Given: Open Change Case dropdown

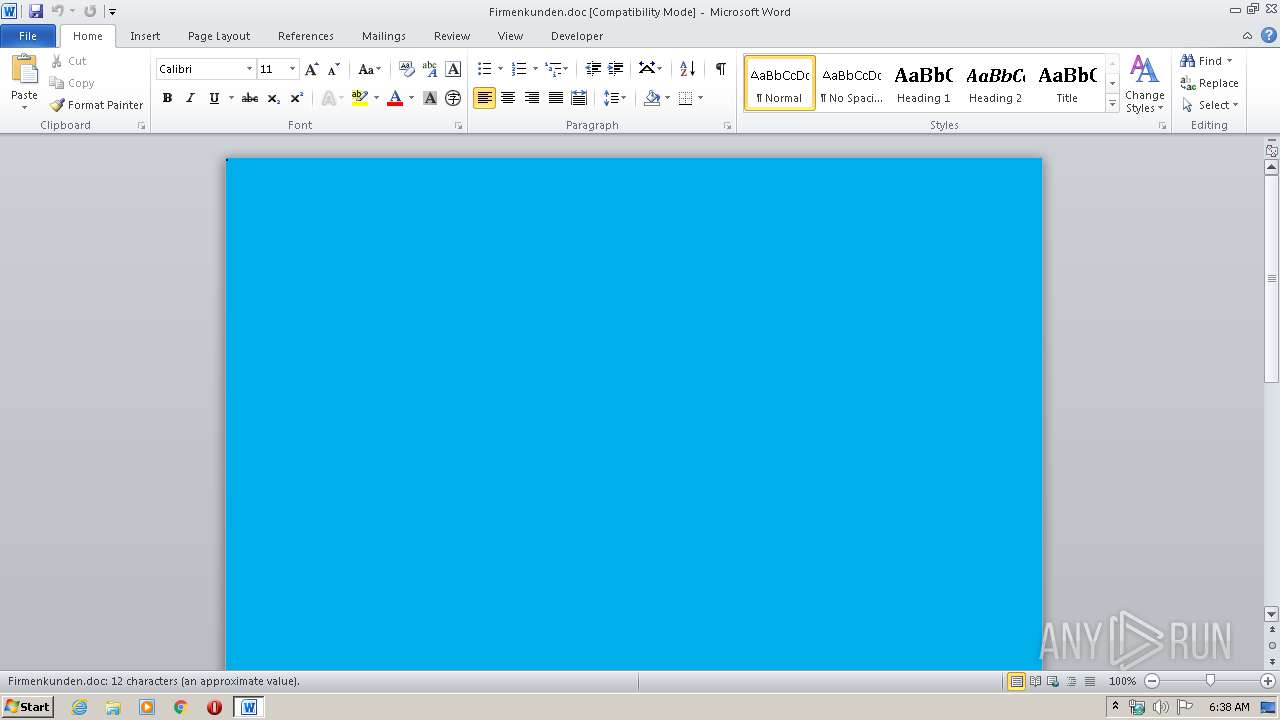Looking at the screenshot, I should click(x=369, y=69).
